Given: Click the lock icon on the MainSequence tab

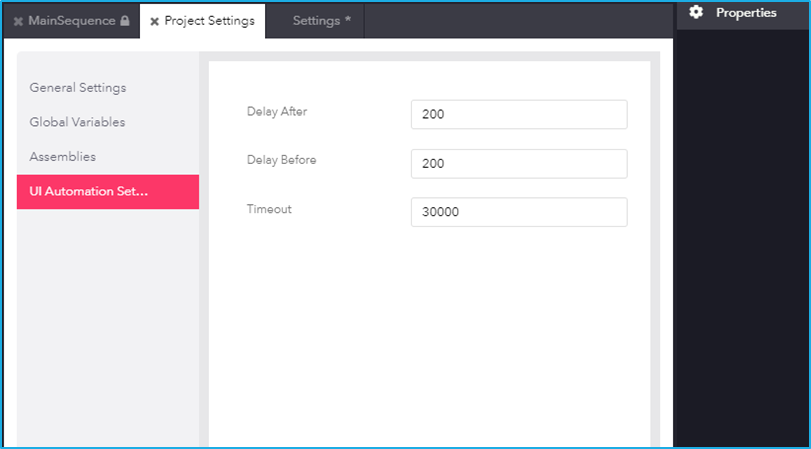Looking at the screenshot, I should pos(124,21).
